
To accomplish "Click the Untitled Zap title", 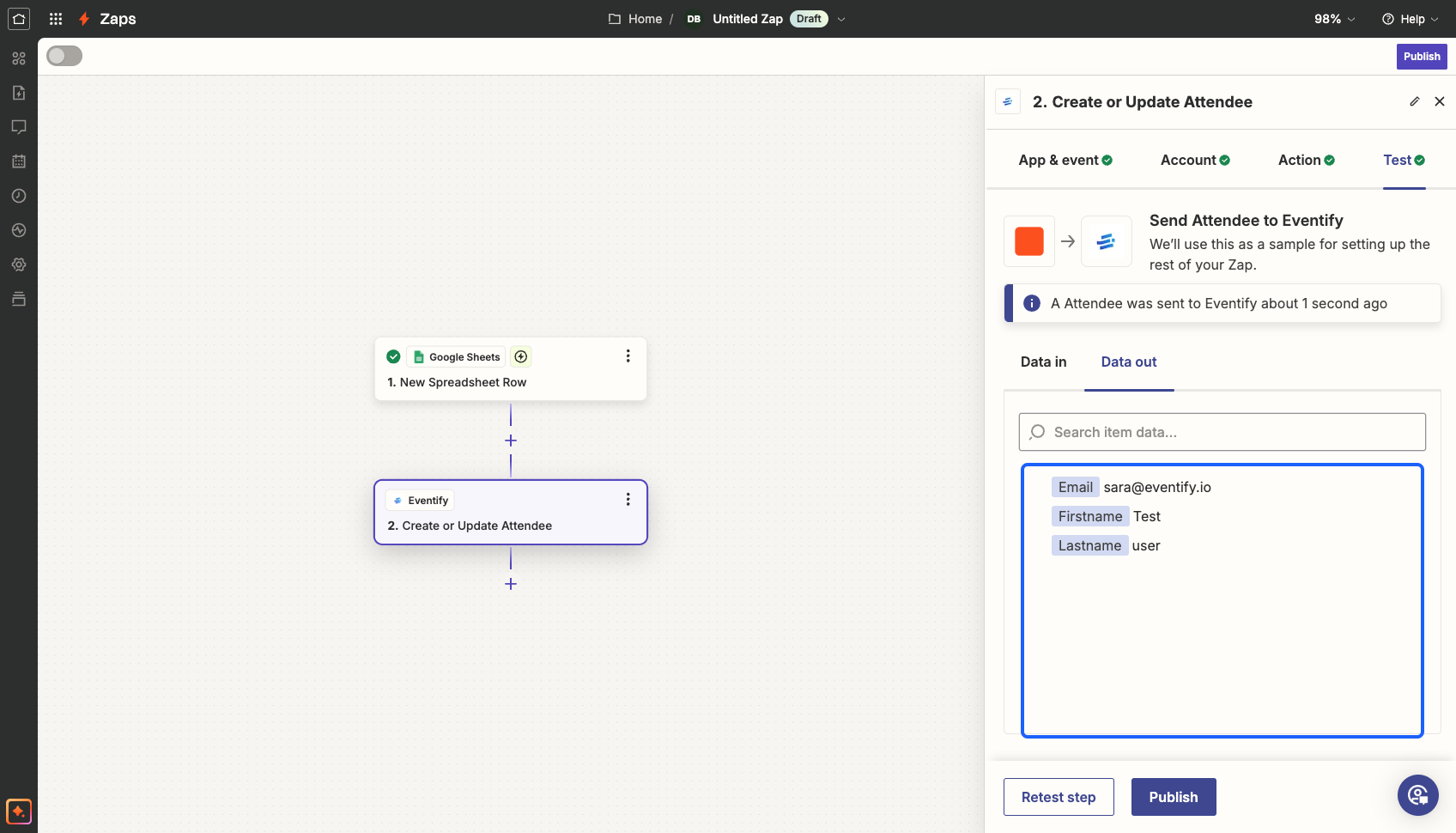I will pos(748,19).
